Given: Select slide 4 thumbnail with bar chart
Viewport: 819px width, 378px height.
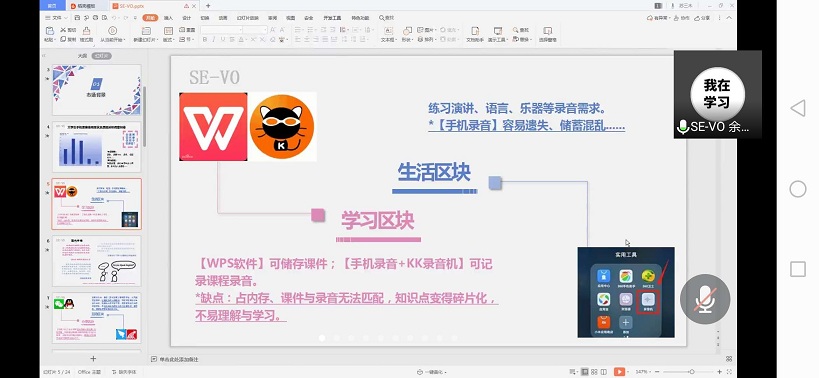Looking at the screenshot, I should [97, 147].
